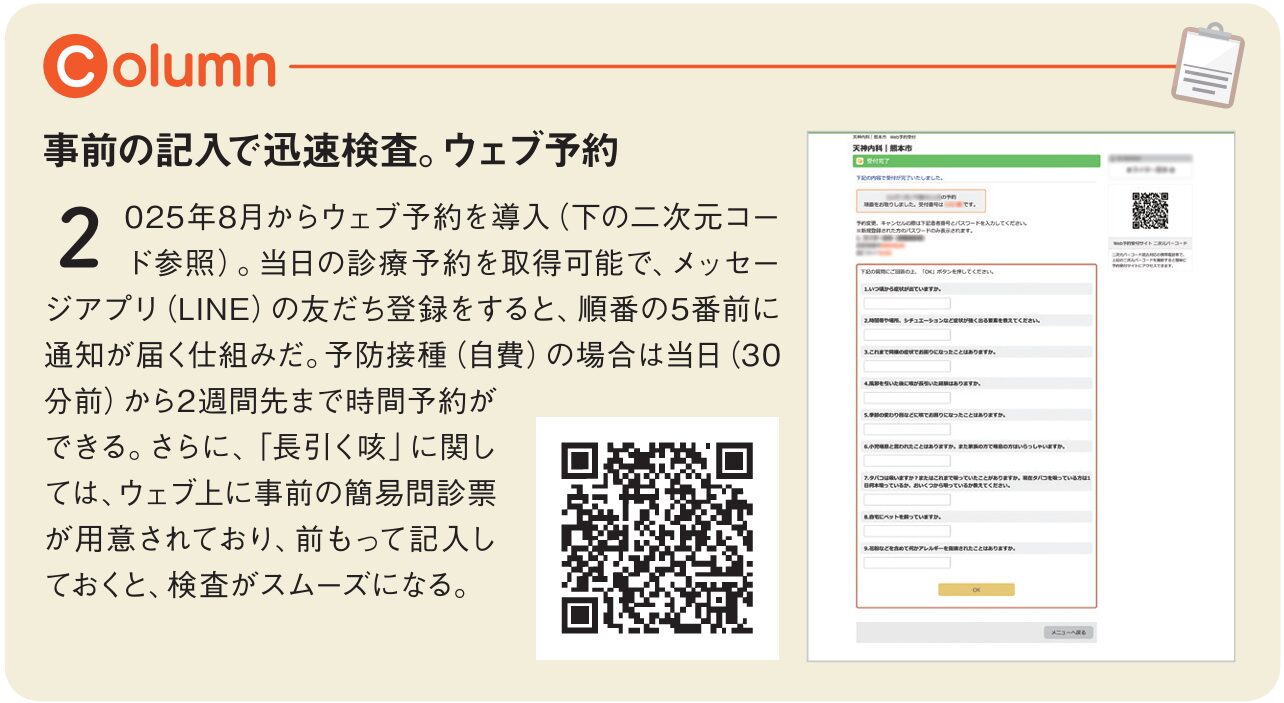
Task: Click the headline 事前の記入で迅速検査。ウェブ予約
Action: (331, 149)
